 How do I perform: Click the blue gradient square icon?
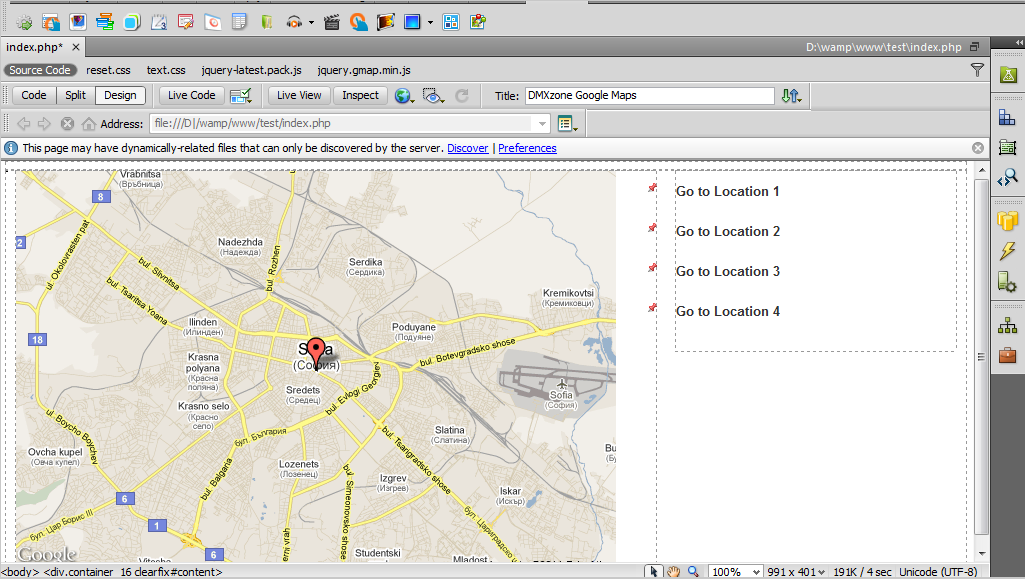(412, 22)
